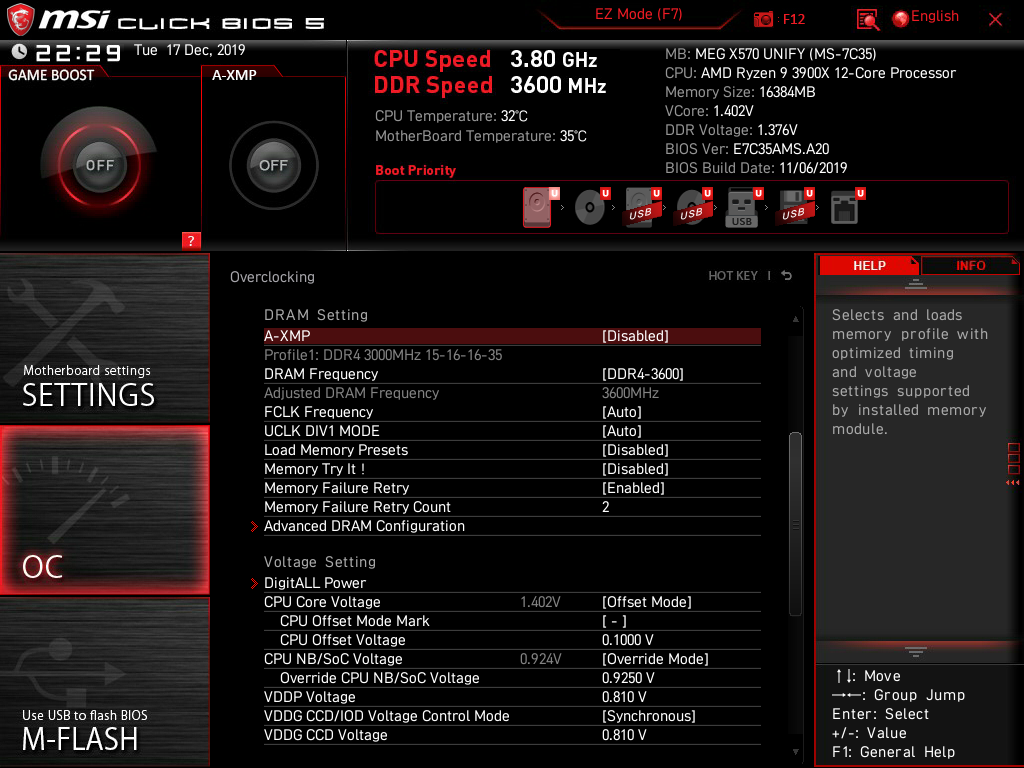The width and height of the screenshot is (1024, 768).
Task: Click the F12 screenshot camera icon
Action: pos(763,20)
